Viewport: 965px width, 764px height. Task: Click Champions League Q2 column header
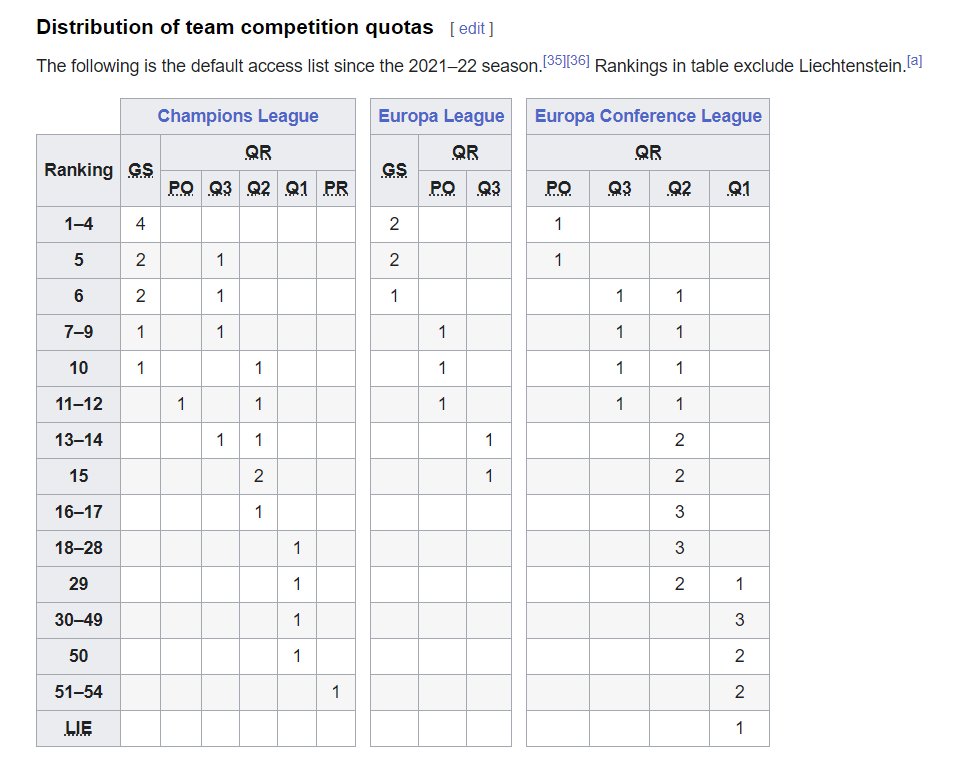258,188
